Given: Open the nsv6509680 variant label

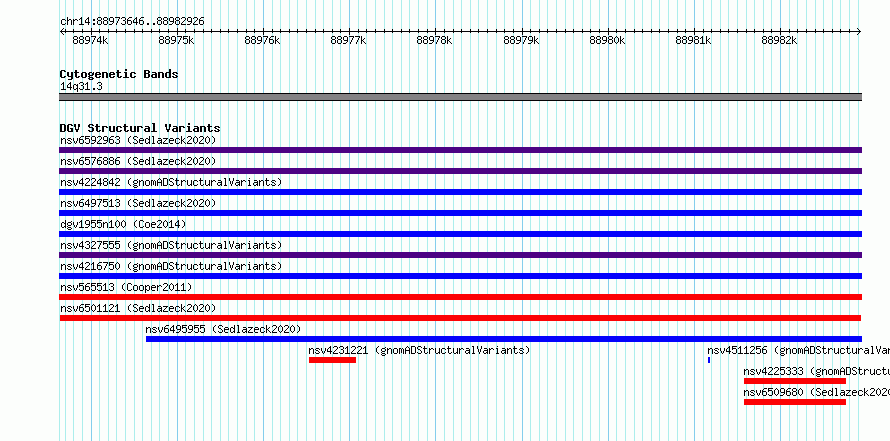Looking at the screenshot, I should click(x=816, y=392).
